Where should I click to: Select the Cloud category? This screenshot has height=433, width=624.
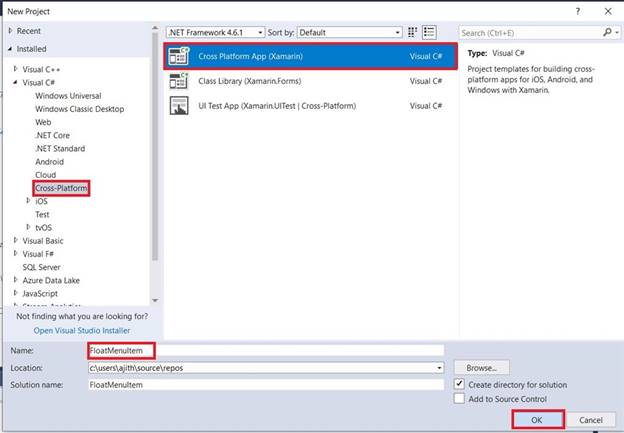[45, 175]
